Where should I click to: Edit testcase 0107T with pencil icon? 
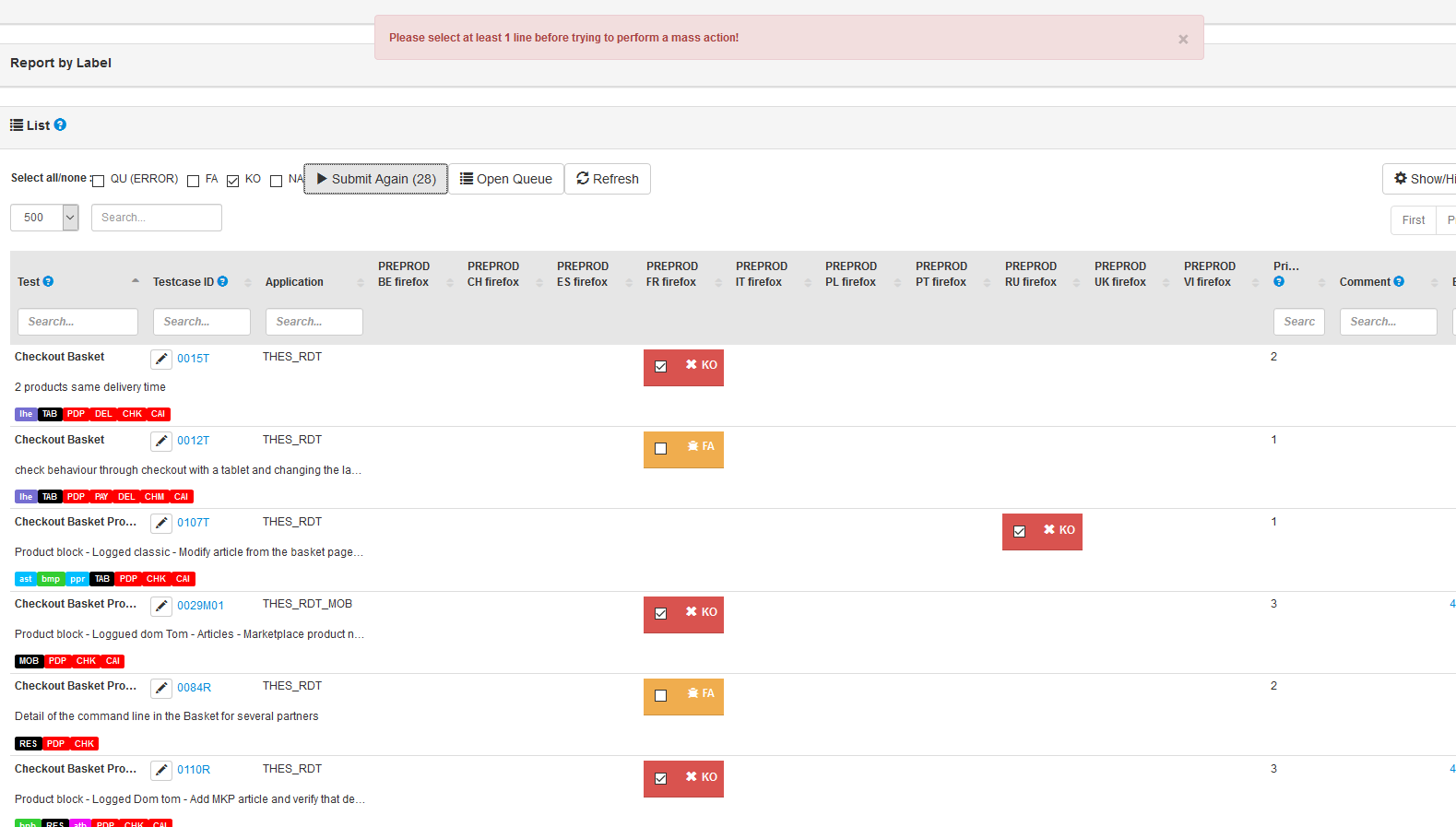(161, 523)
